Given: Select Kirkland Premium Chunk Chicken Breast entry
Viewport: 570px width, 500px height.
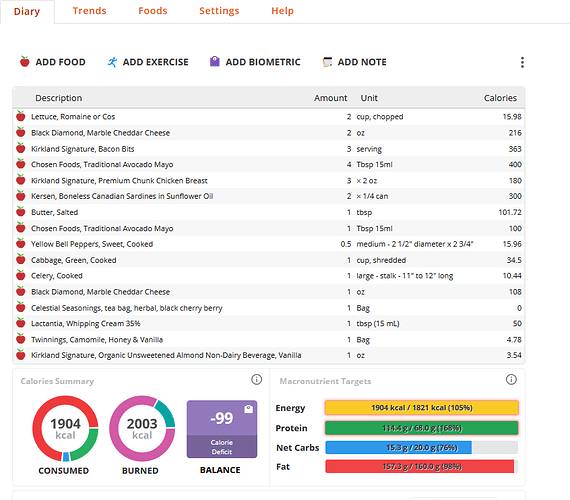Looking at the screenshot, I should tap(269, 180).
